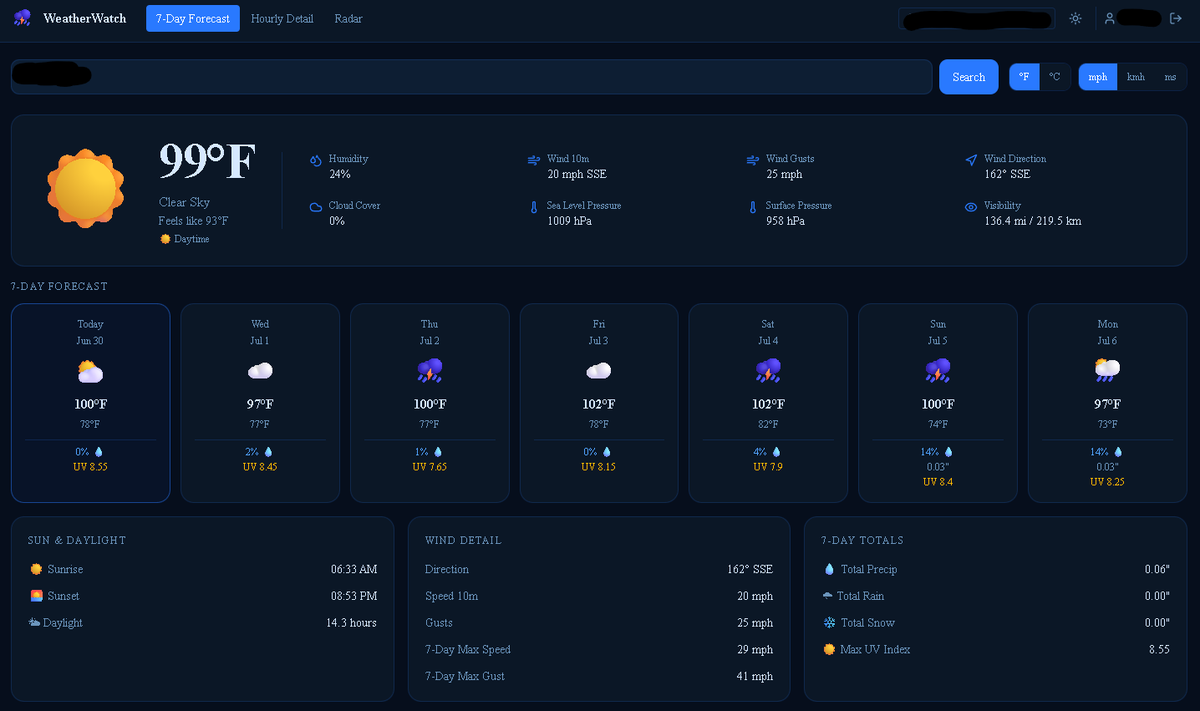Select the Mon Jul 6 forecast card
1200x711 pixels.
pyautogui.click(x=1107, y=403)
